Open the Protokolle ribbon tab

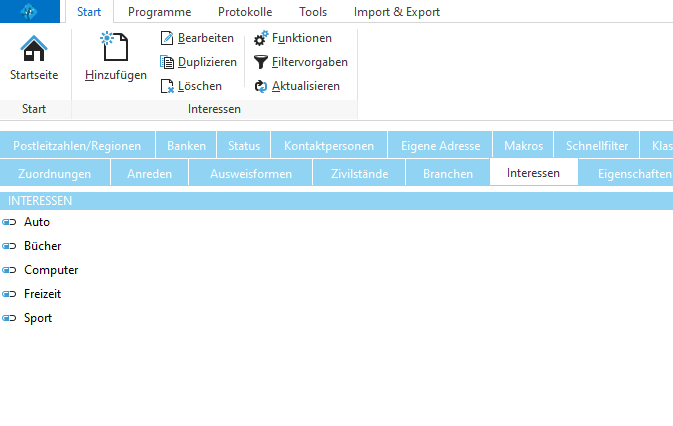pos(245,12)
